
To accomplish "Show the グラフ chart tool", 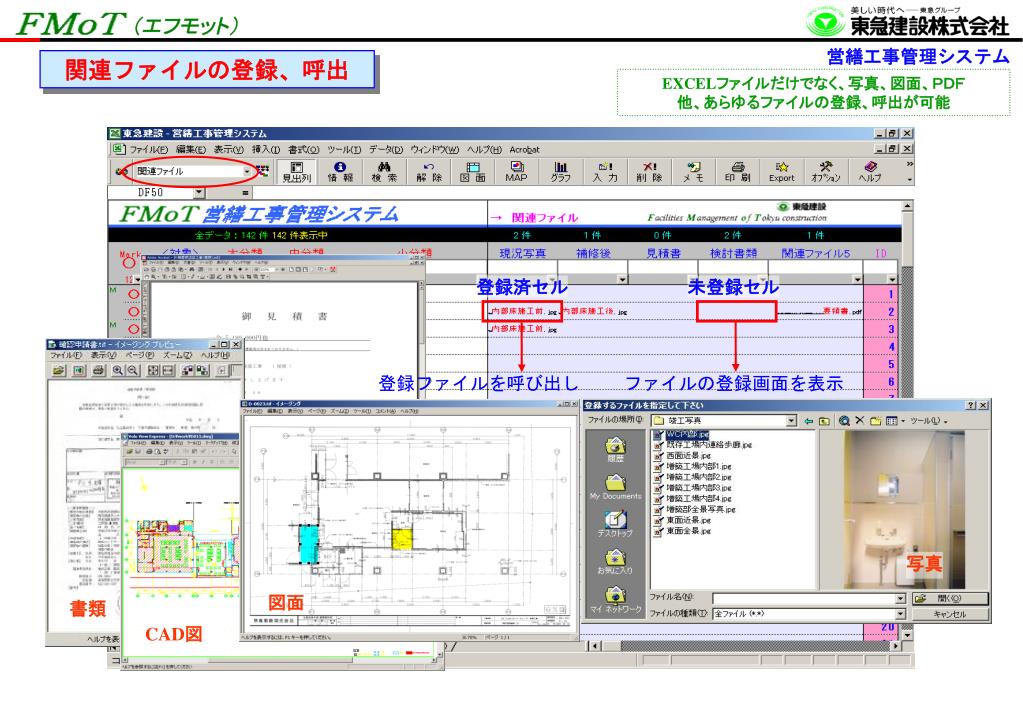I will [x=560, y=172].
